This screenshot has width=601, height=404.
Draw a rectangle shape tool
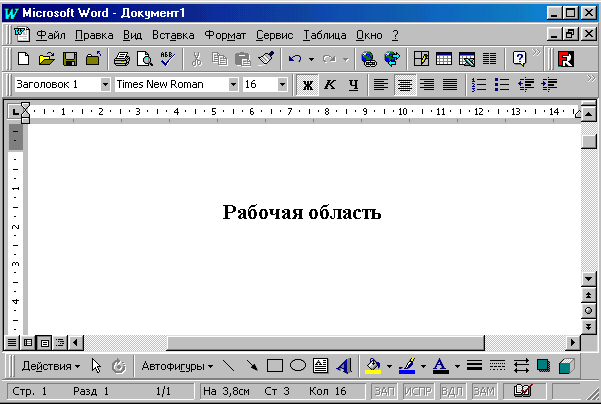tap(275, 366)
